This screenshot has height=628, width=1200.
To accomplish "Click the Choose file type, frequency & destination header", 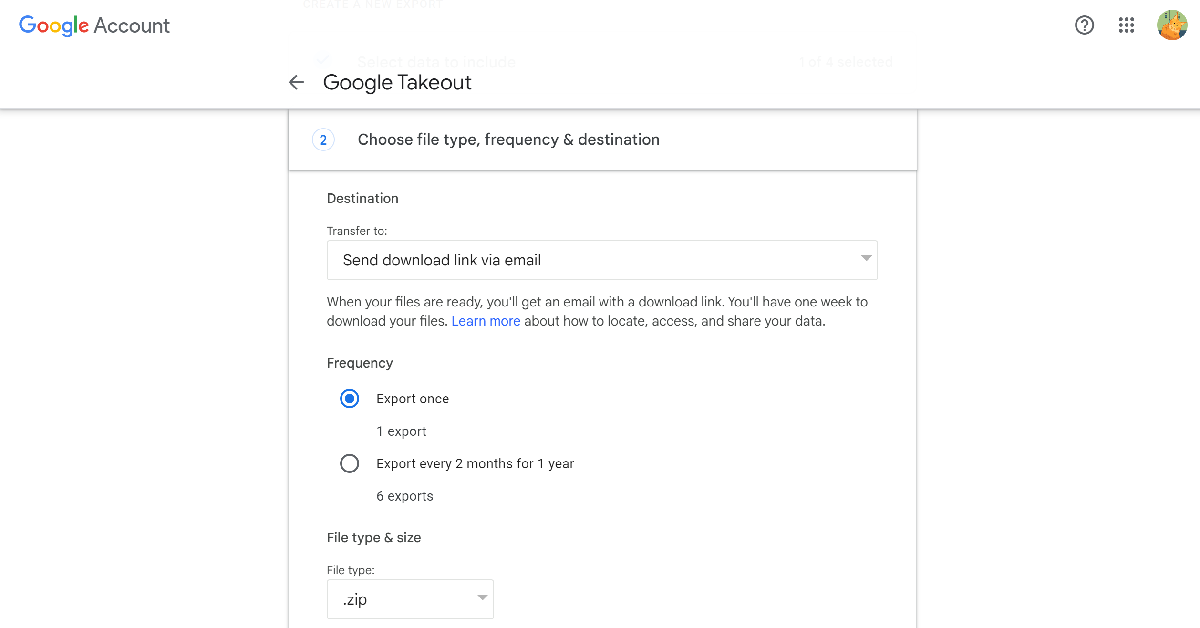I will (x=508, y=140).
